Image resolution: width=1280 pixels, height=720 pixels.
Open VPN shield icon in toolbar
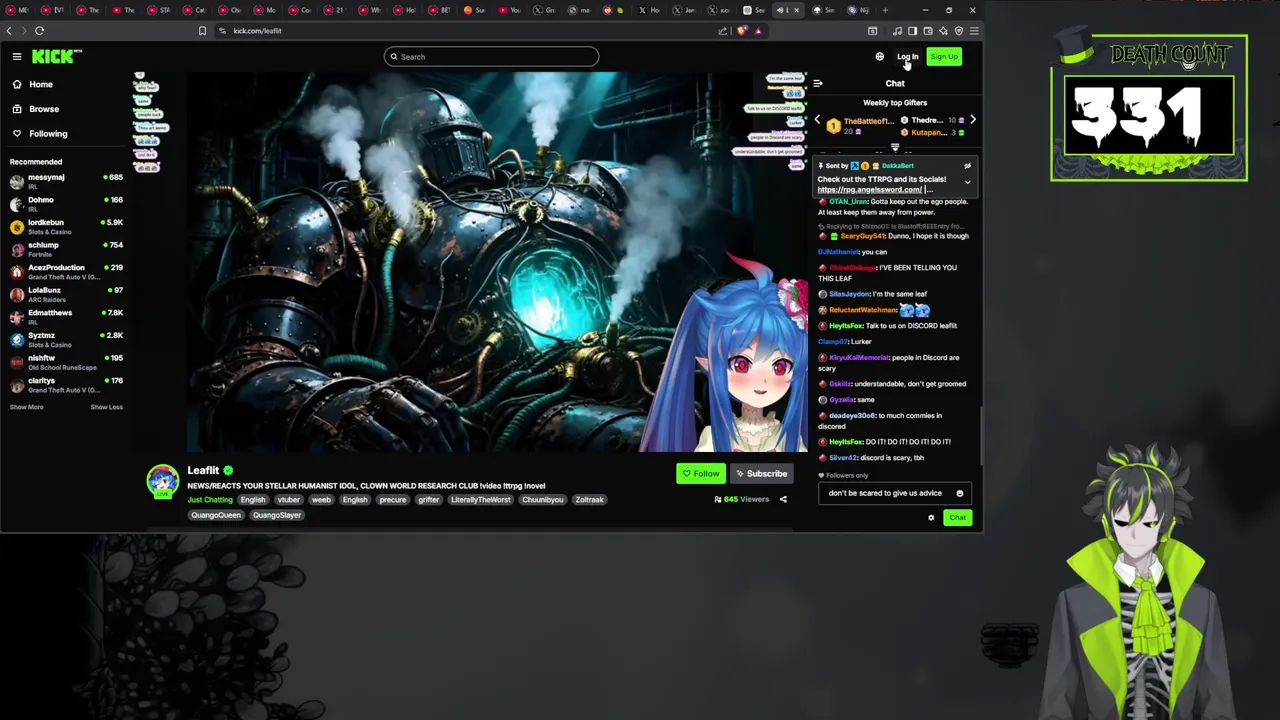point(958,31)
